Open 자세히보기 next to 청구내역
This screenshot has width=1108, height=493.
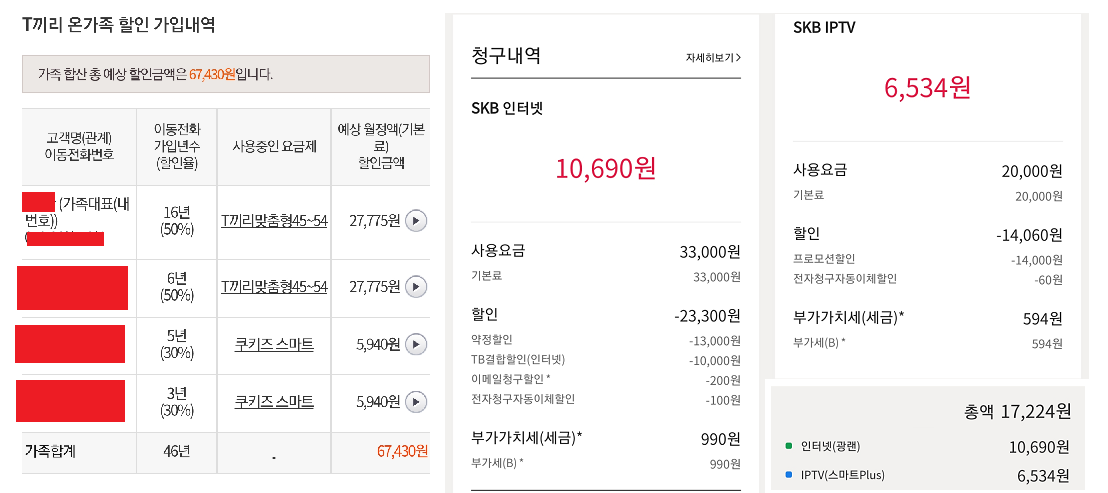[713, 58]
